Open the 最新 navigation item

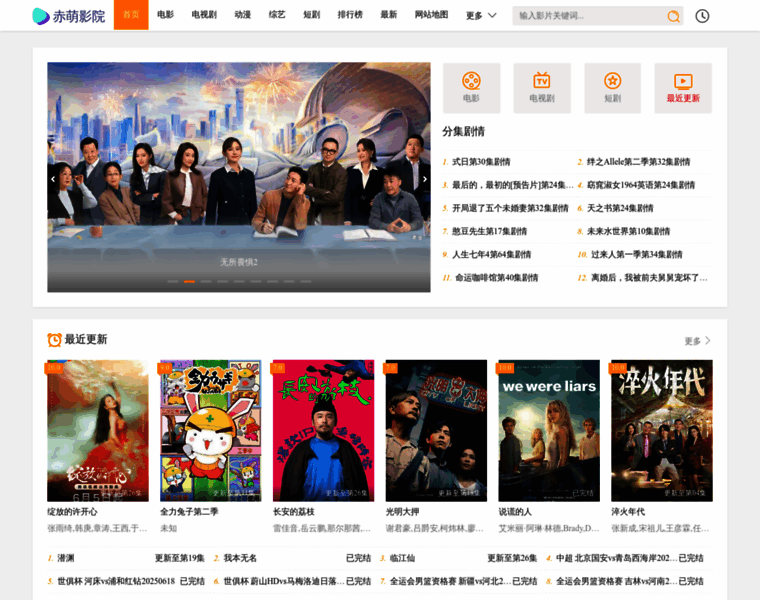(389, 15)
